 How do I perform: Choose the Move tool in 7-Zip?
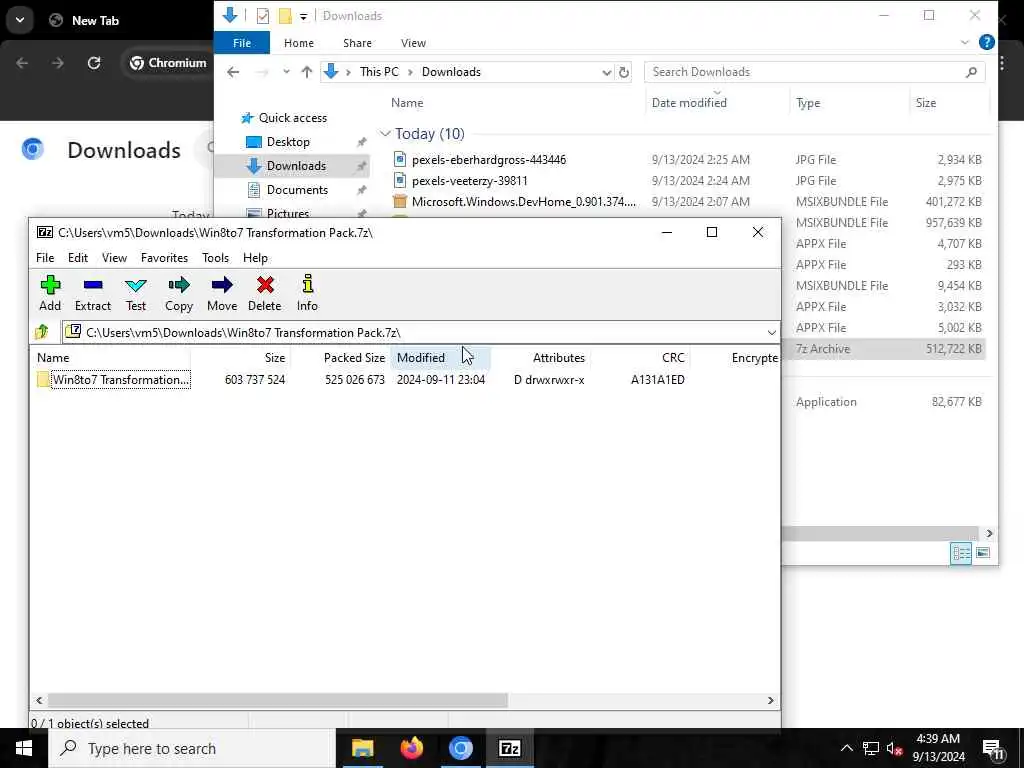222,293
